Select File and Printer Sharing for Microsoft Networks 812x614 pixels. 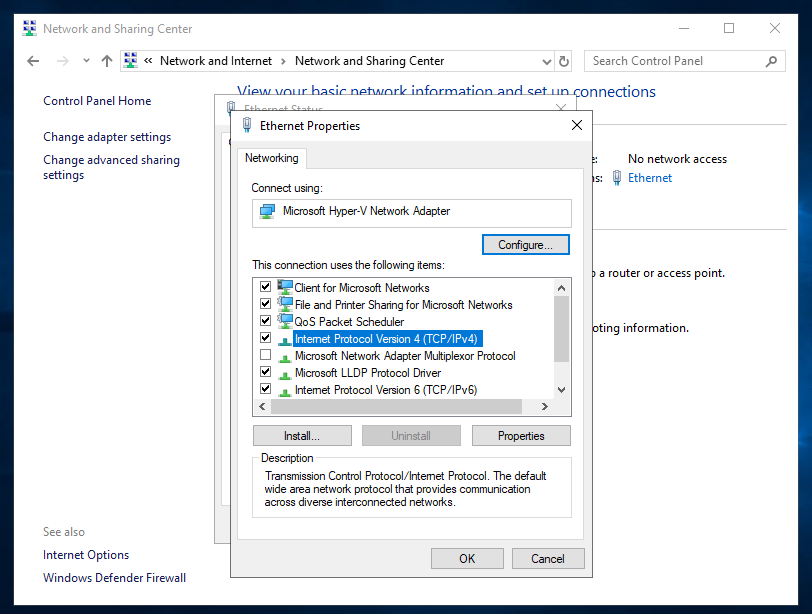tap(403, 305)
